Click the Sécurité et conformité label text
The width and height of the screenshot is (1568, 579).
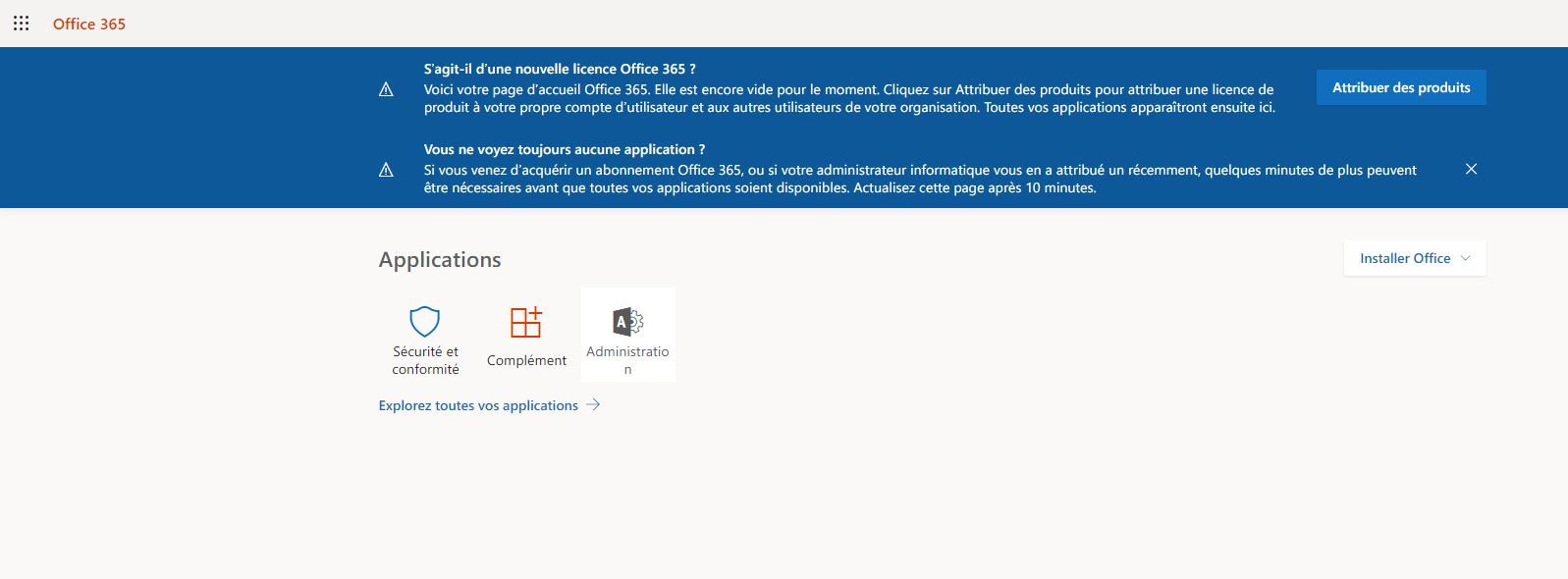pyautogui.click(x=425, y=360)
